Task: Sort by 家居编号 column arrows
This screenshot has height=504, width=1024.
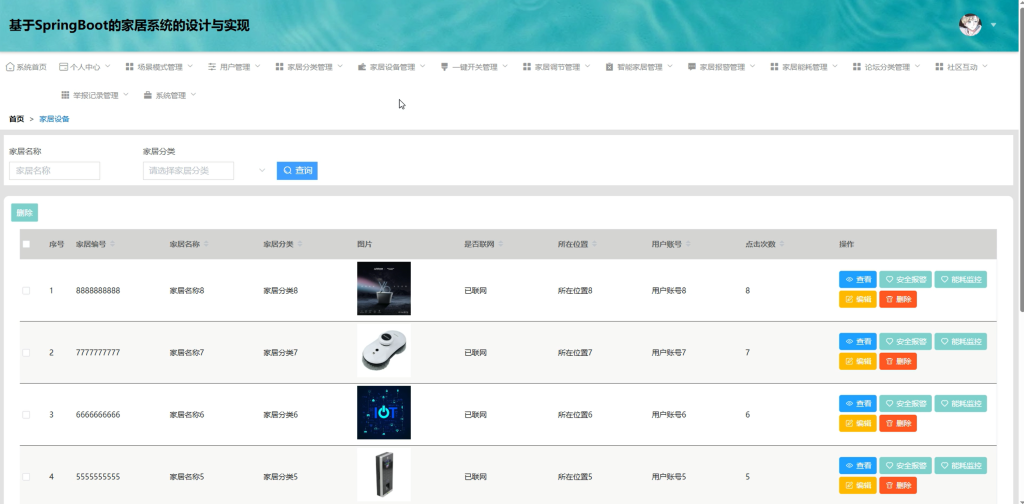Action: click(x=112, y=244)
